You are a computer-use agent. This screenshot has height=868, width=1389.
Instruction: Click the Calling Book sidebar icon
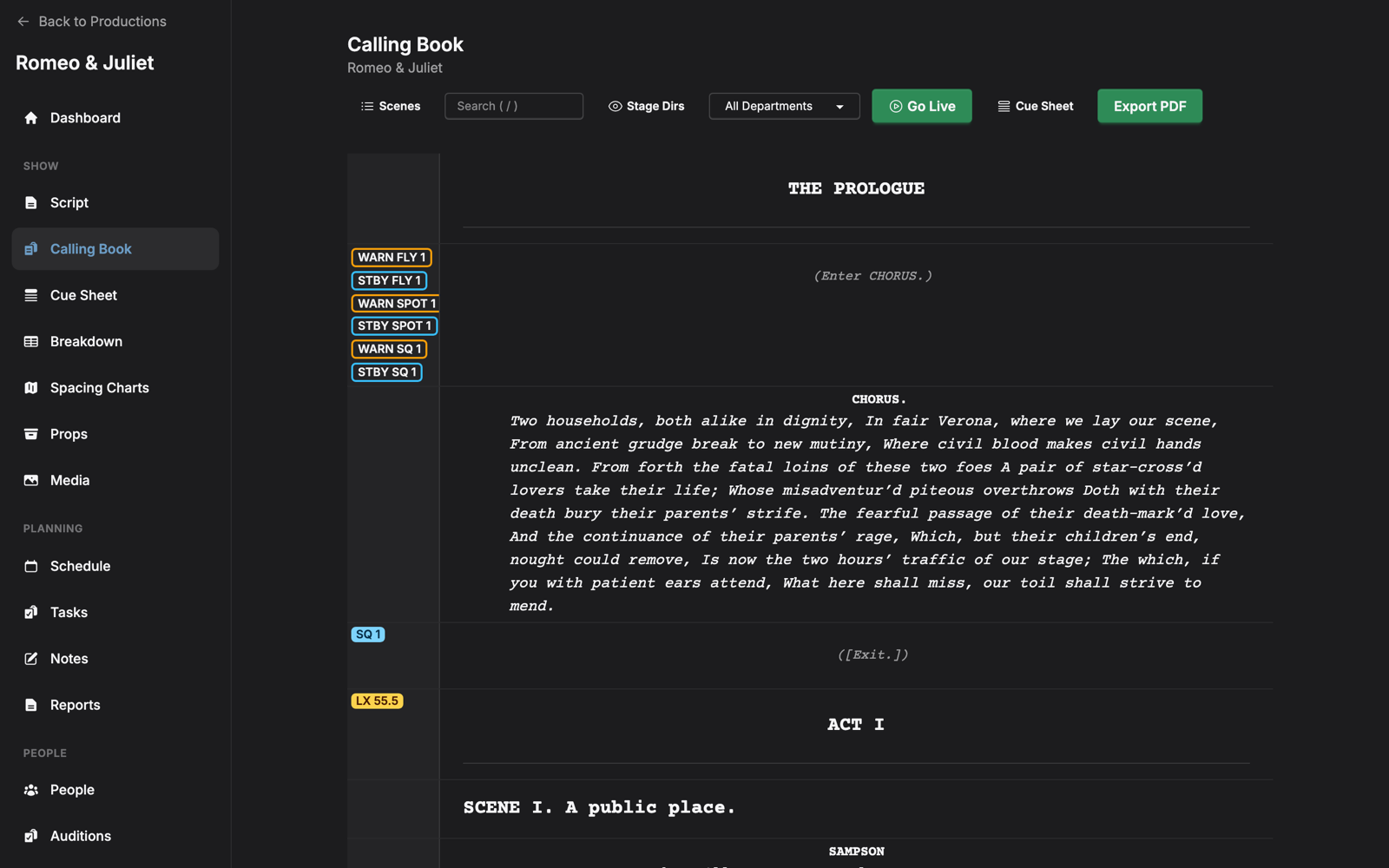click(x=31, y=249)
